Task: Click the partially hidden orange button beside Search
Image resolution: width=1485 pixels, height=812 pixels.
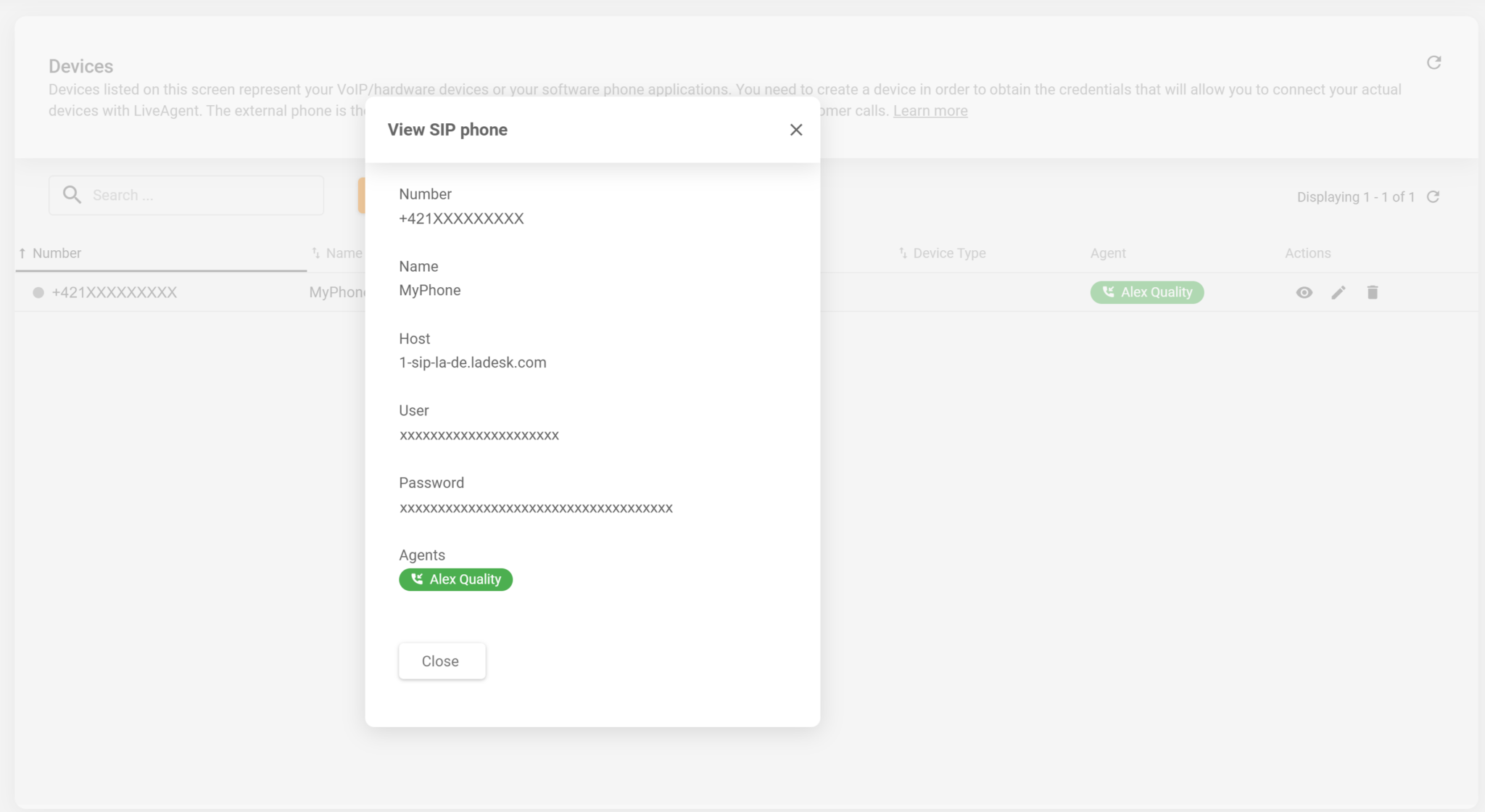Action: click(x=361, y=196)
